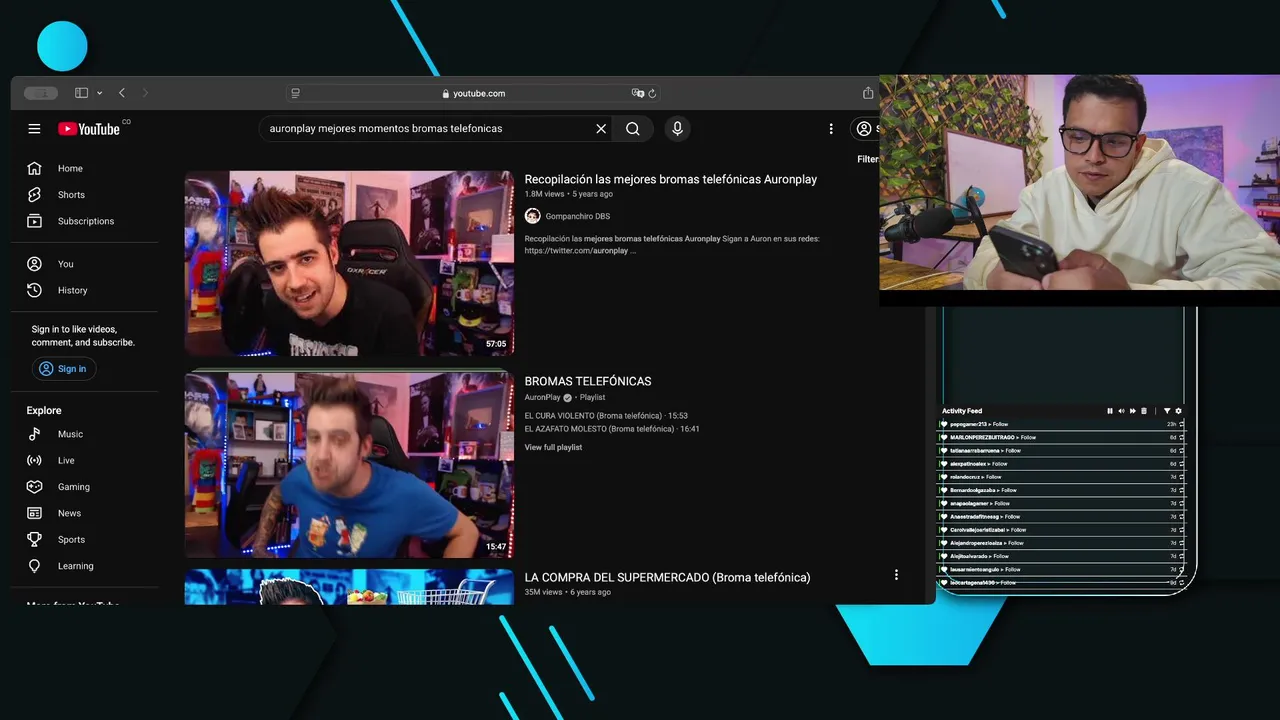Click View full playlist
1280x720 pixels.
(x=553, y=447)
